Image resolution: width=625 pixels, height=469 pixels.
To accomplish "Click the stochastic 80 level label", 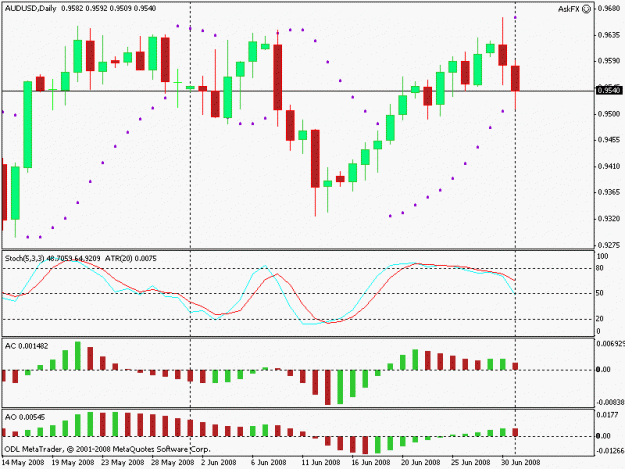I will (600, 268).
